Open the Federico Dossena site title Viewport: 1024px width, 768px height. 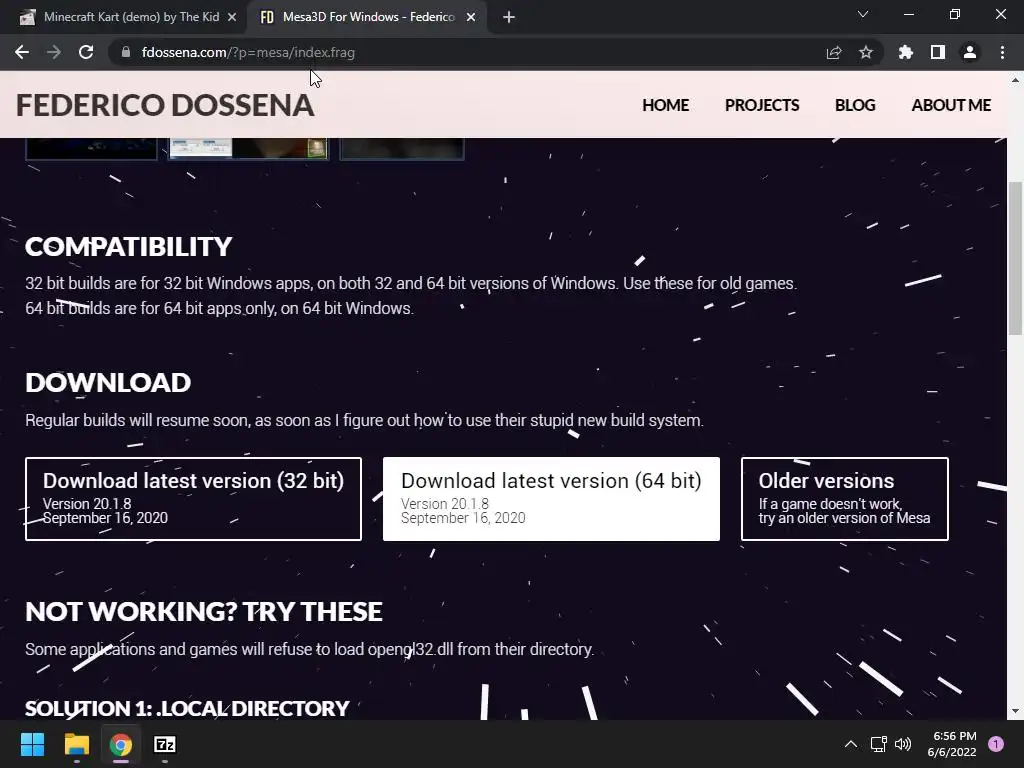click(165, 105)
